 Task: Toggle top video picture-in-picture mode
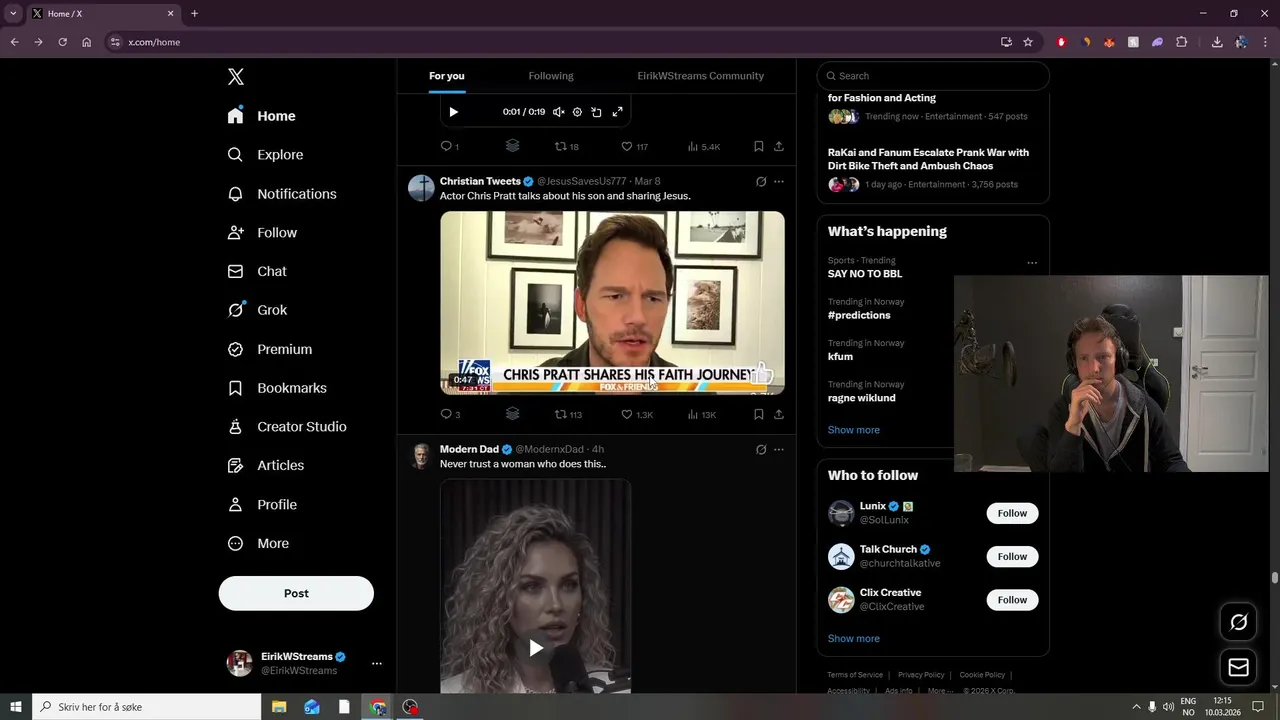point(597,112)
